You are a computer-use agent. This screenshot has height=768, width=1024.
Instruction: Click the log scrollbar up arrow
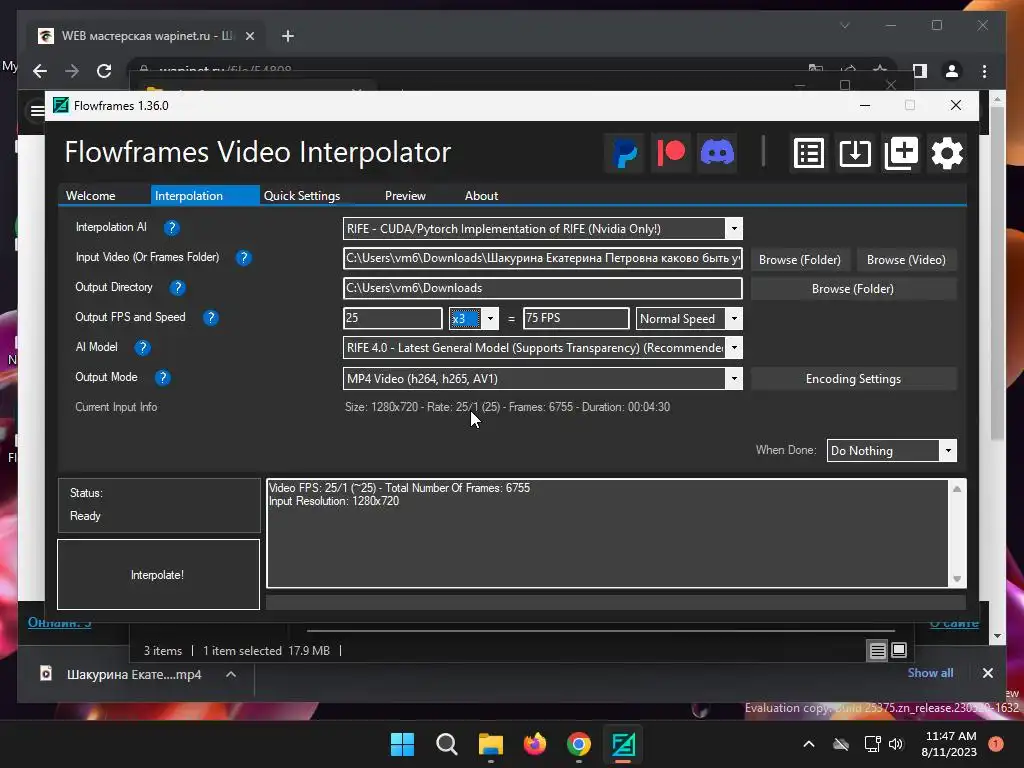click(x=957, y=489)
